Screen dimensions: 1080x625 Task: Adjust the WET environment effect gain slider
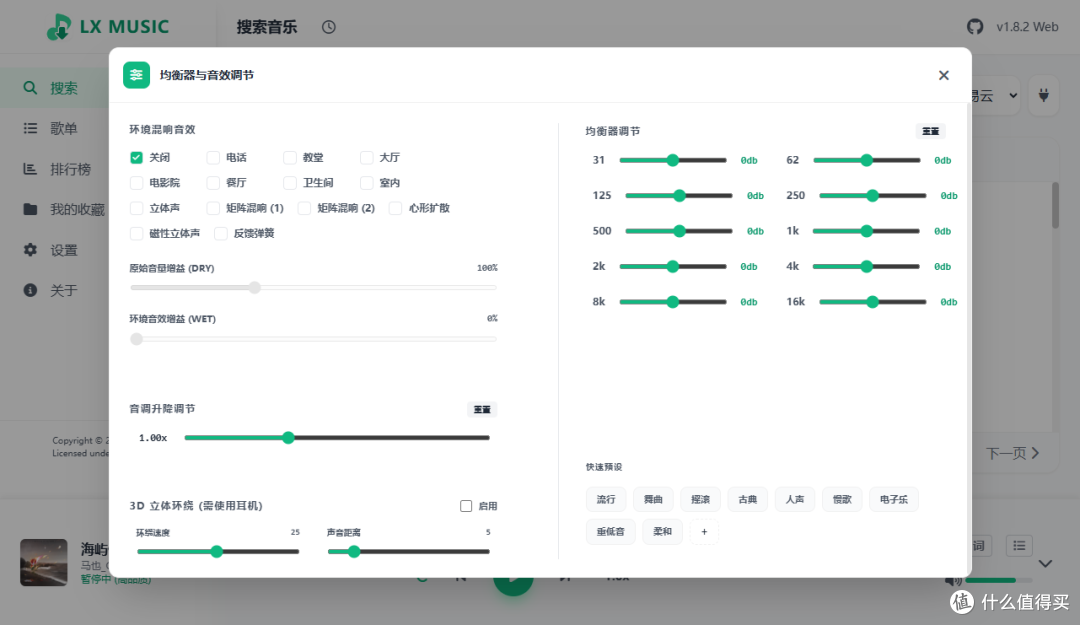[x=313, y=338]
